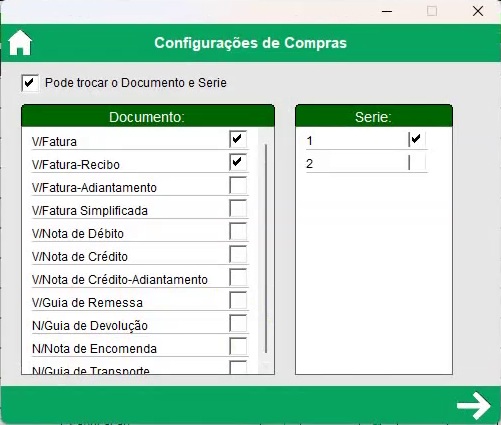This screenshot has width=501, height=425.
Task: Select 'V/Nota de Crédito-Adiantamento' row text
Action: coord(120,280)
